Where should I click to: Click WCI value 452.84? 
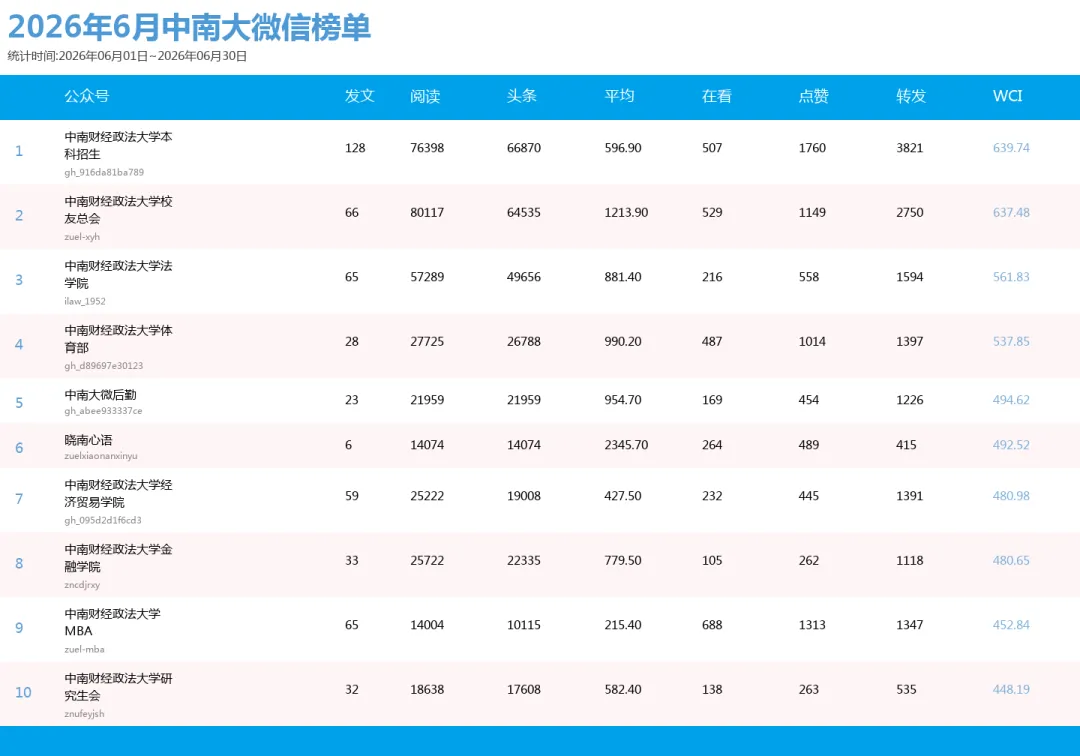pyautogui.click(x=1011, y=625)
